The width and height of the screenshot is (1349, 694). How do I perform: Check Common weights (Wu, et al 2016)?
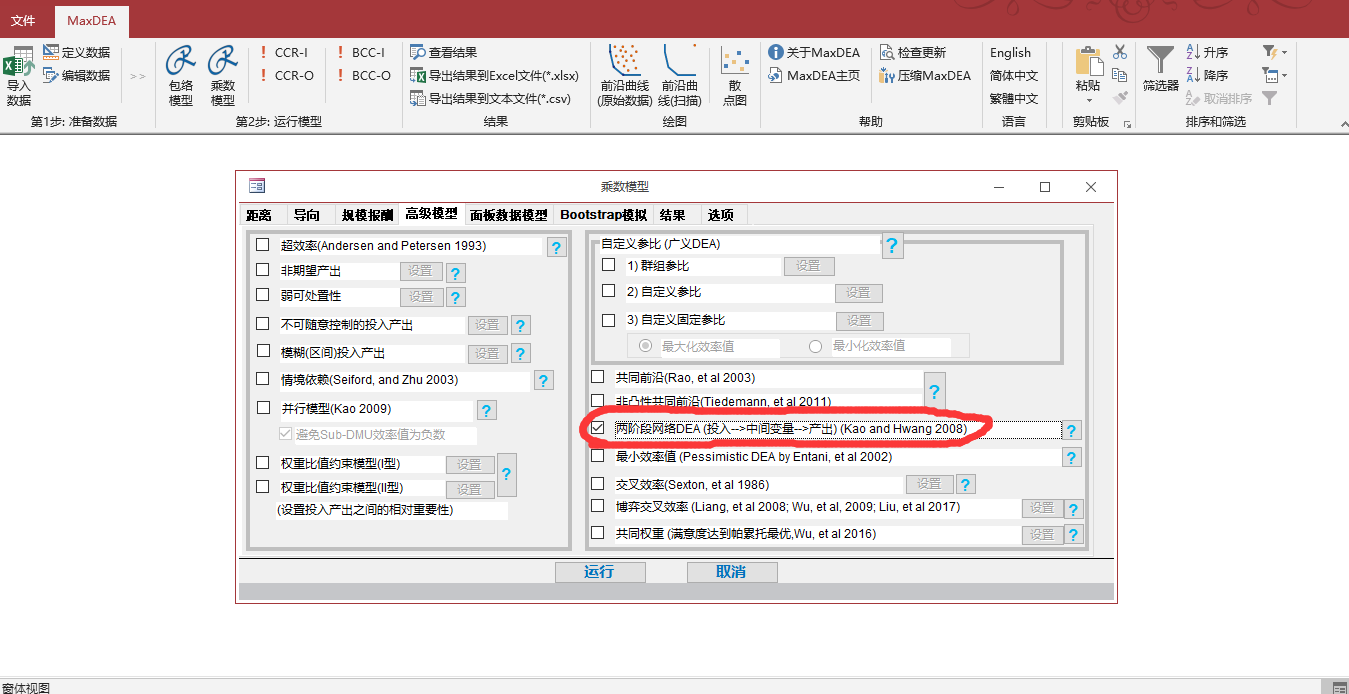pos(598,533)
